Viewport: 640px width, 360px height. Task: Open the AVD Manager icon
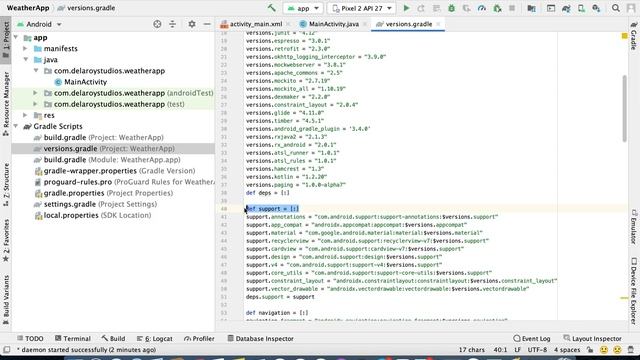point(581,8)
